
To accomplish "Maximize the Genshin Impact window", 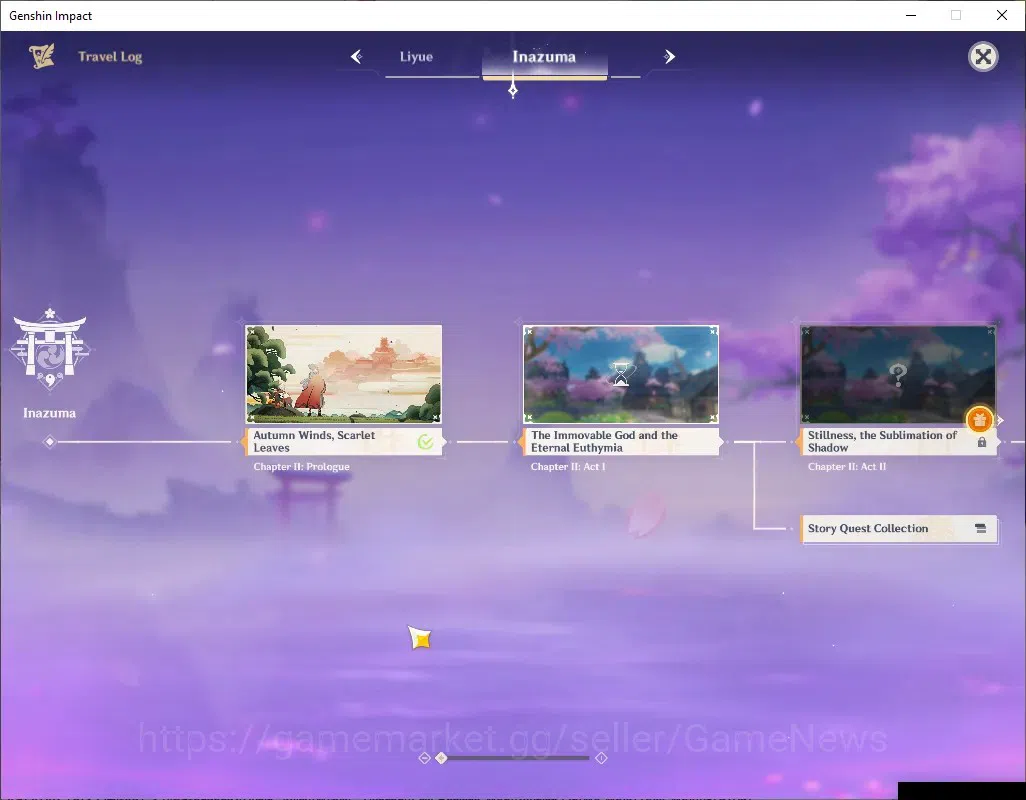I will click(956, 15).
